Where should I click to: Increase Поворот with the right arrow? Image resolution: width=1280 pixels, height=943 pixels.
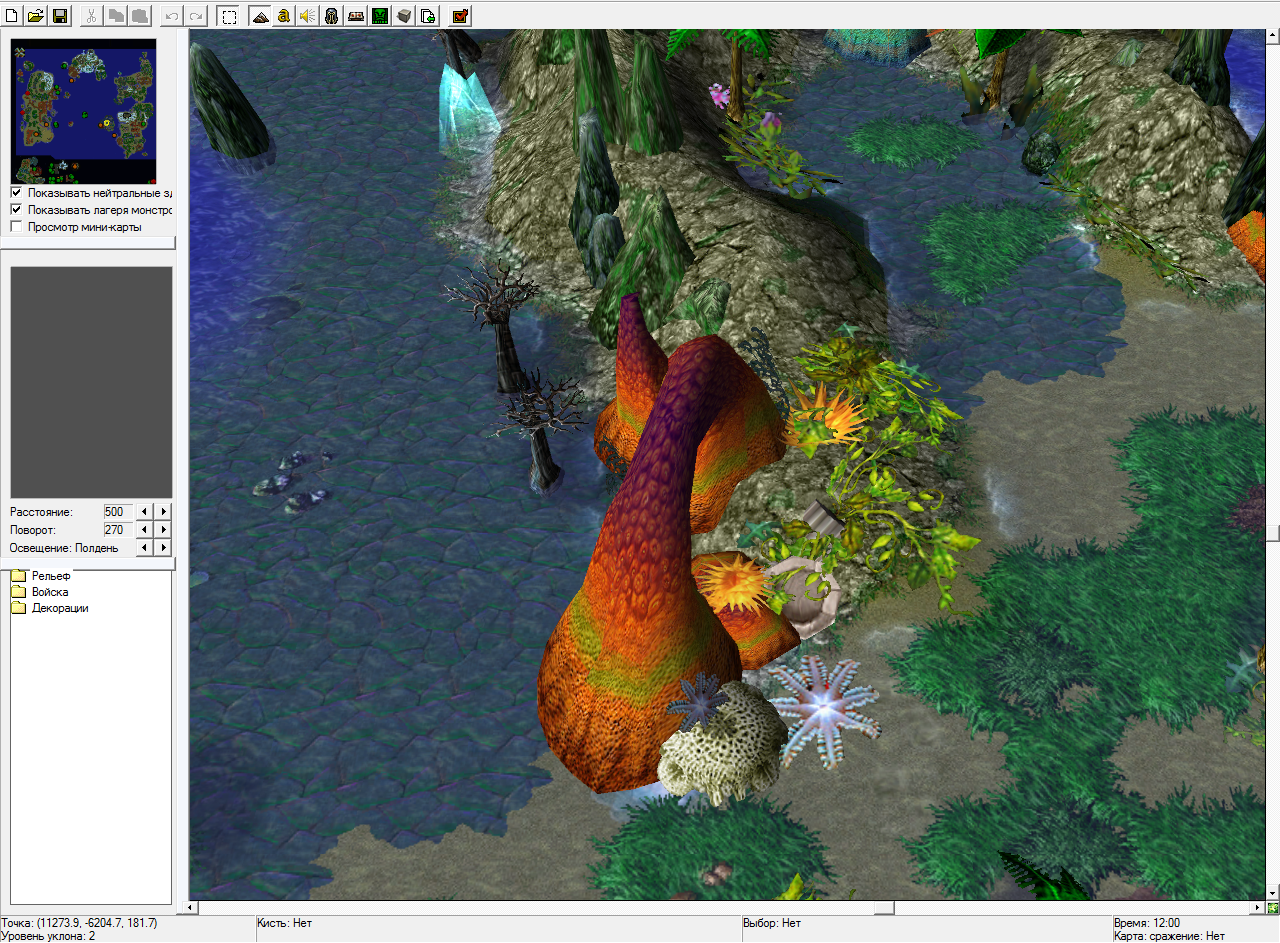pos(164,530)
